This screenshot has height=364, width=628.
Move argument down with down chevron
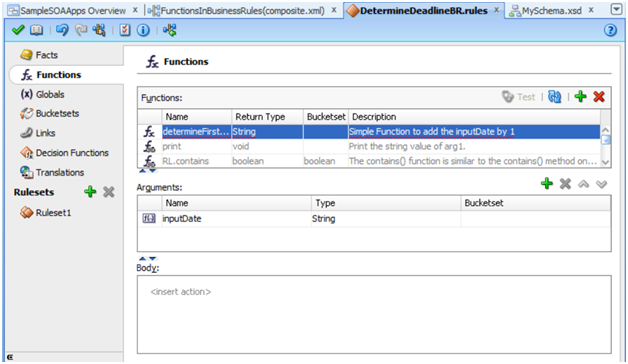coord(601,184)
